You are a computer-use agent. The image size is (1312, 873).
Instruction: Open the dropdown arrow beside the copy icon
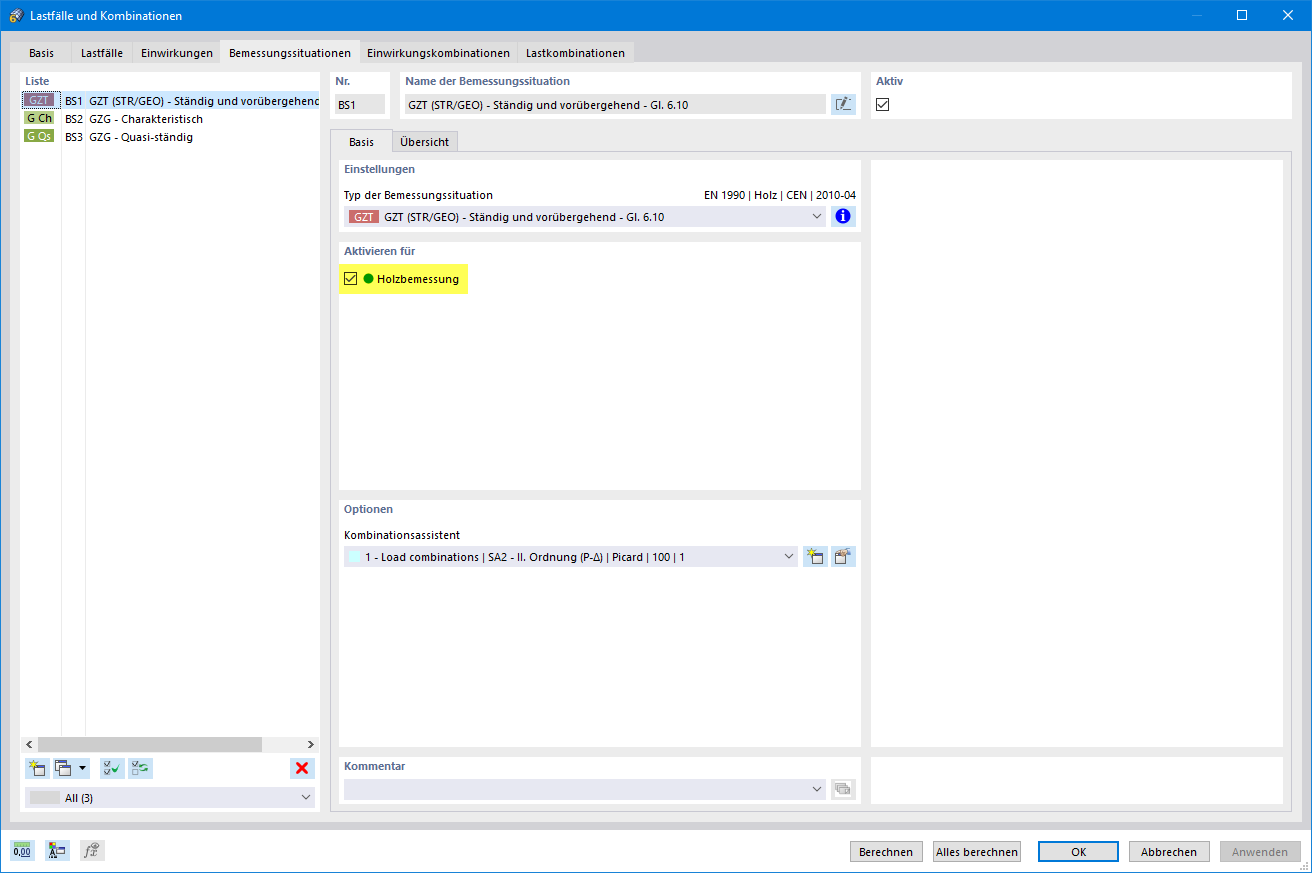(82, 768)
